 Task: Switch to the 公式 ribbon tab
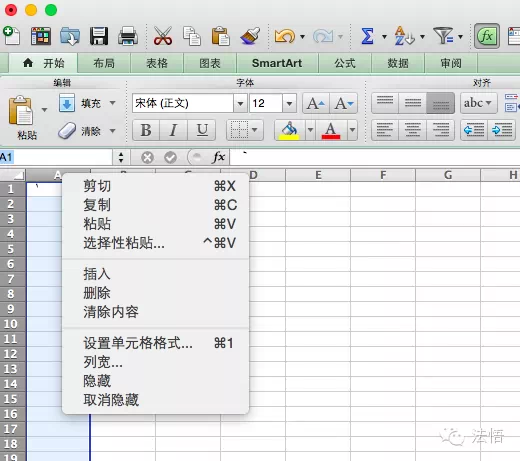pos(345,63)
